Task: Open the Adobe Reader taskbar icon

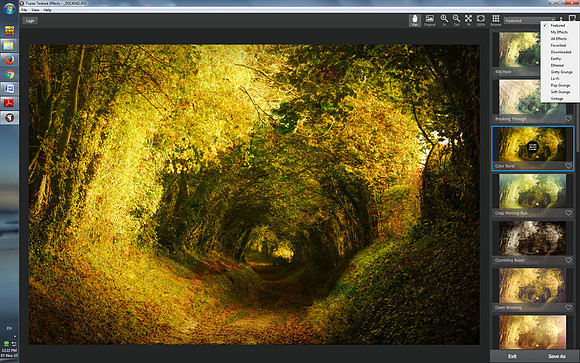Action: (x=9, y=103)
